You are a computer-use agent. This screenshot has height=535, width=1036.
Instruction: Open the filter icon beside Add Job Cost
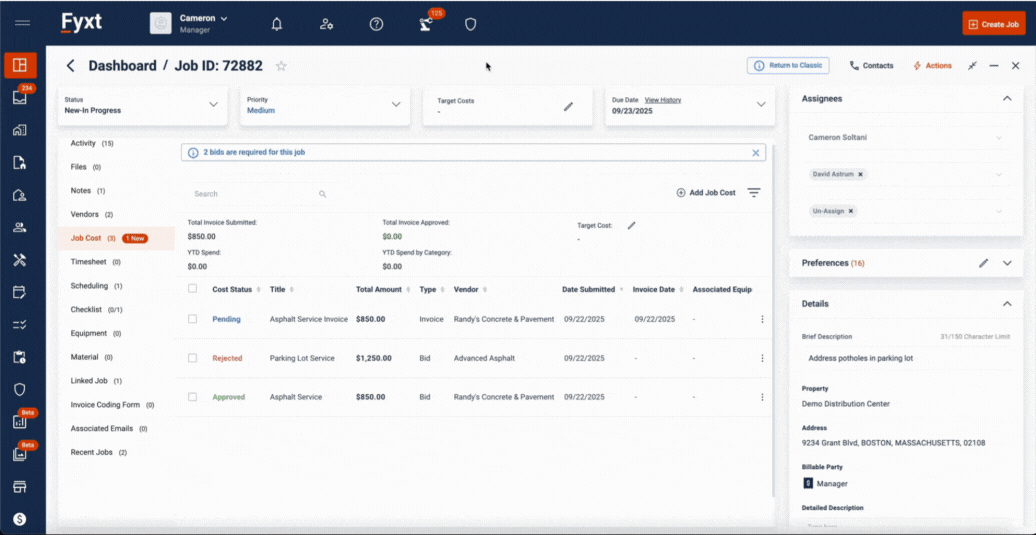coord(754,193)
